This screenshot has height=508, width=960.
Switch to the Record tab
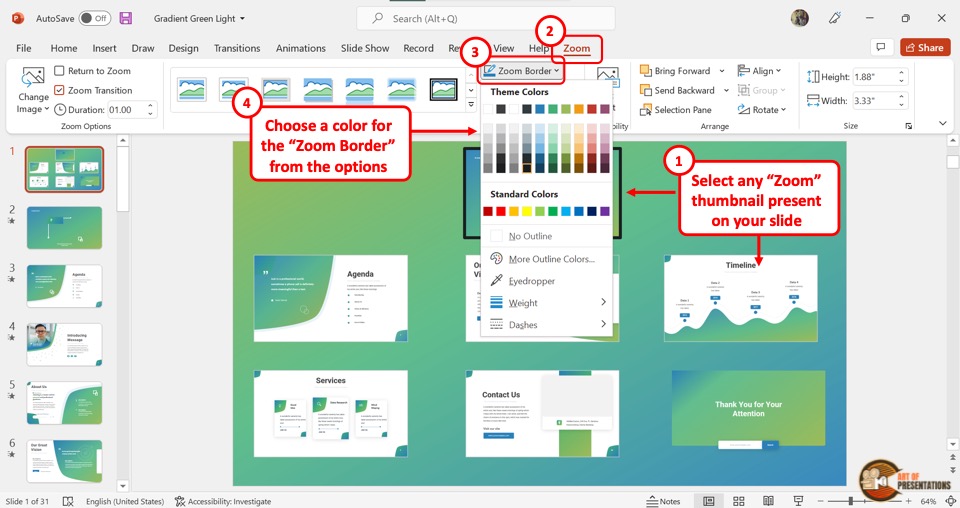tap(418, 48)
